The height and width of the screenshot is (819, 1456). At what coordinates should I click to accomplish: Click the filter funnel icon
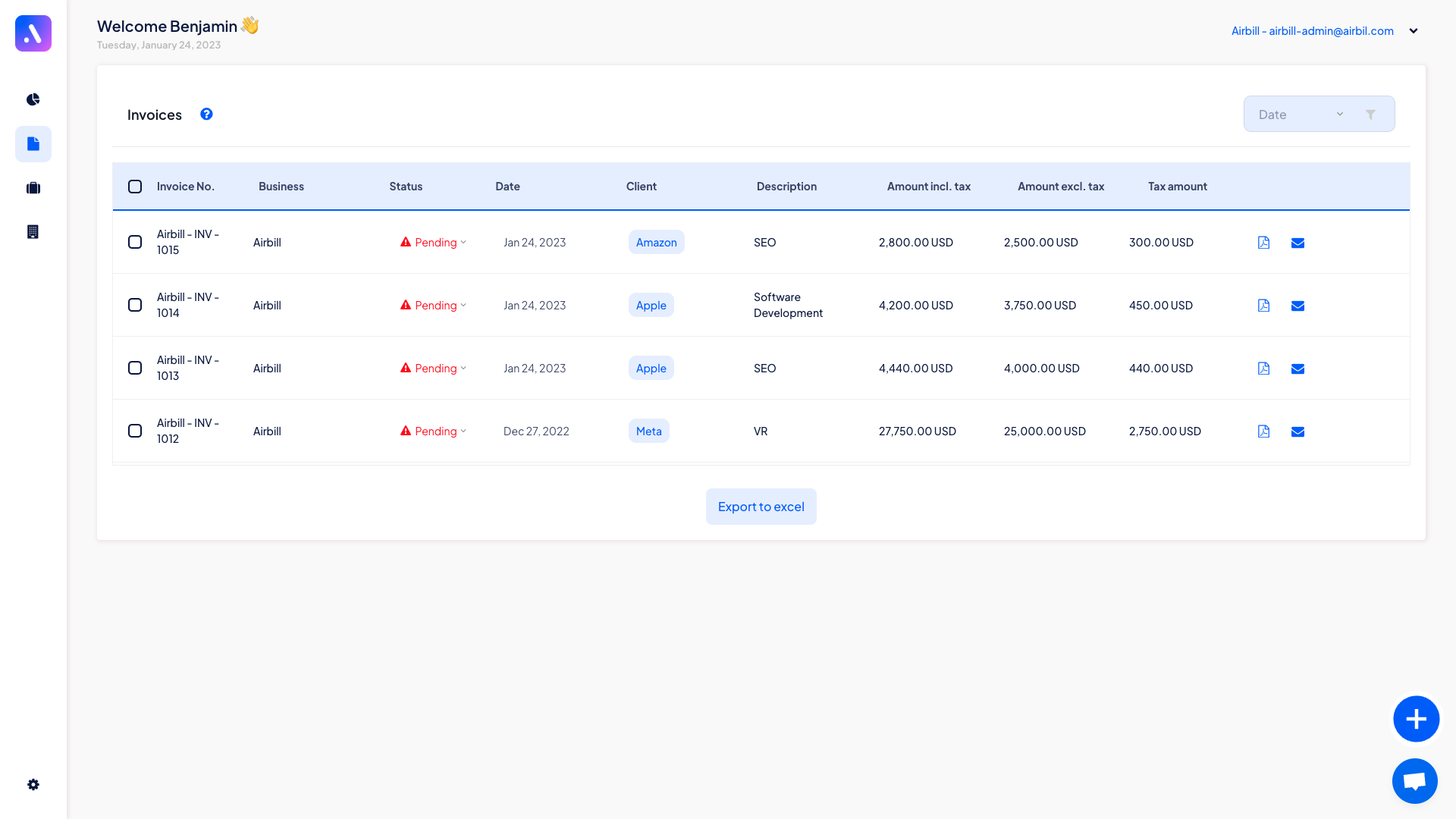tap(1370, 115)
